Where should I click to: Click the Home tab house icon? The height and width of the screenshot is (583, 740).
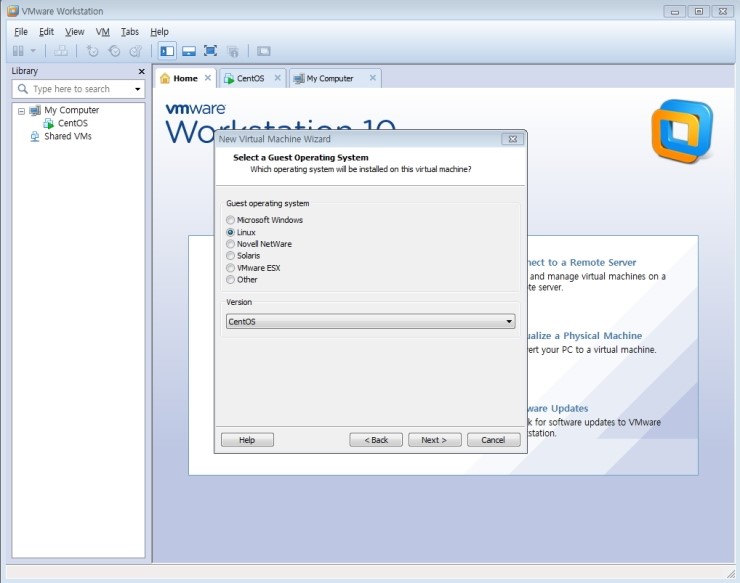(x=165, y=78)
